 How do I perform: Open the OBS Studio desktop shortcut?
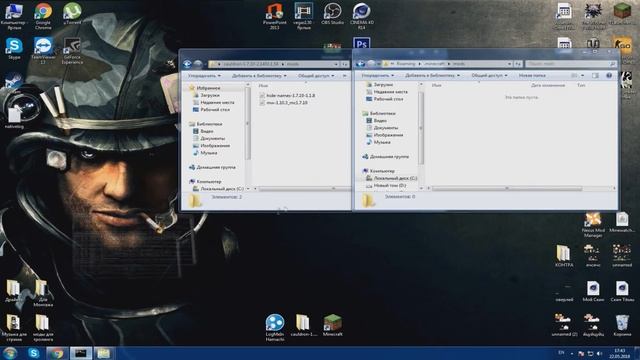pyautogui.click(x=332, y=14)
